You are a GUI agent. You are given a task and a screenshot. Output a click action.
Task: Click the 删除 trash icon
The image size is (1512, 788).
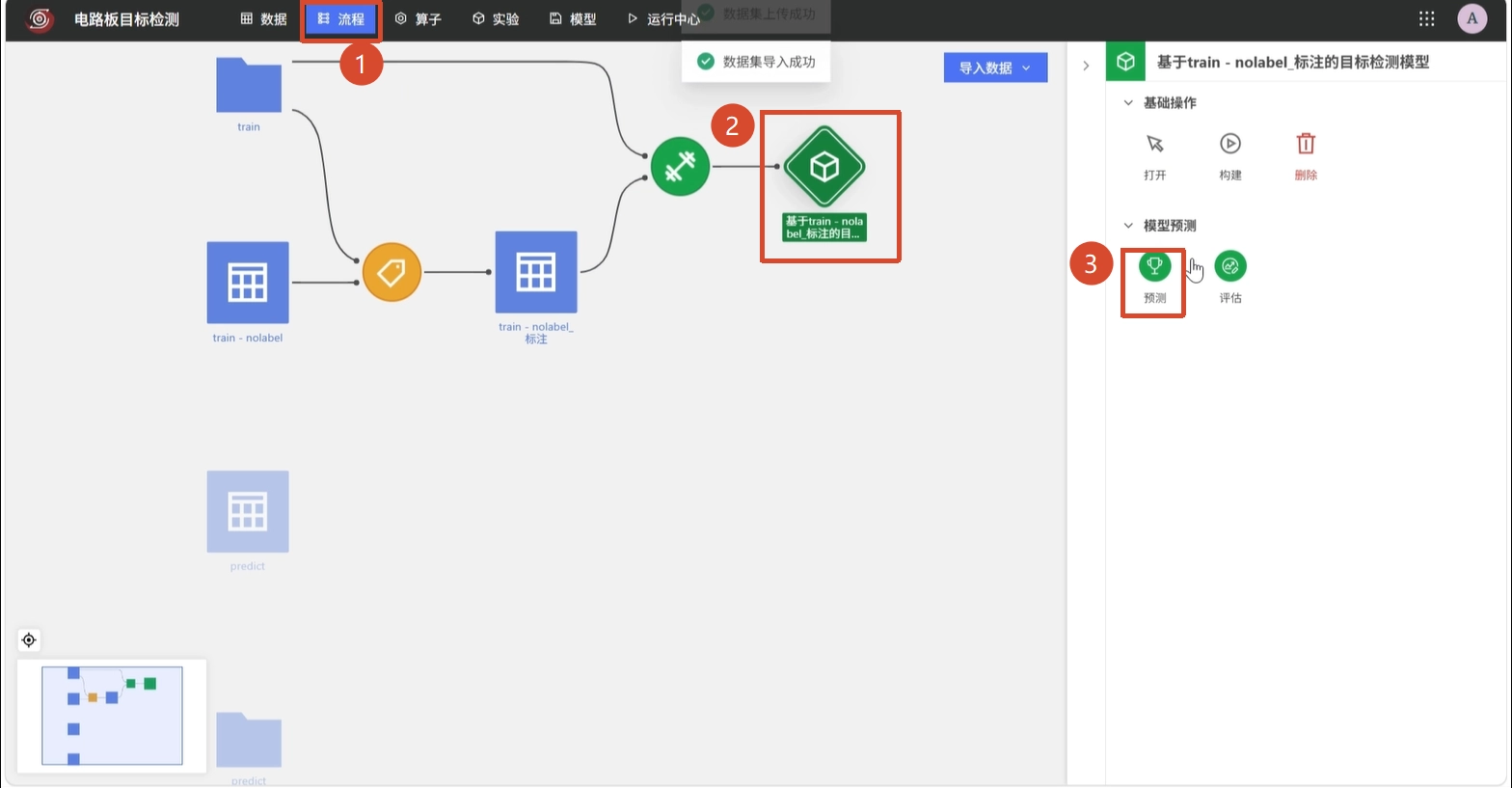(x=1306, y=144)
